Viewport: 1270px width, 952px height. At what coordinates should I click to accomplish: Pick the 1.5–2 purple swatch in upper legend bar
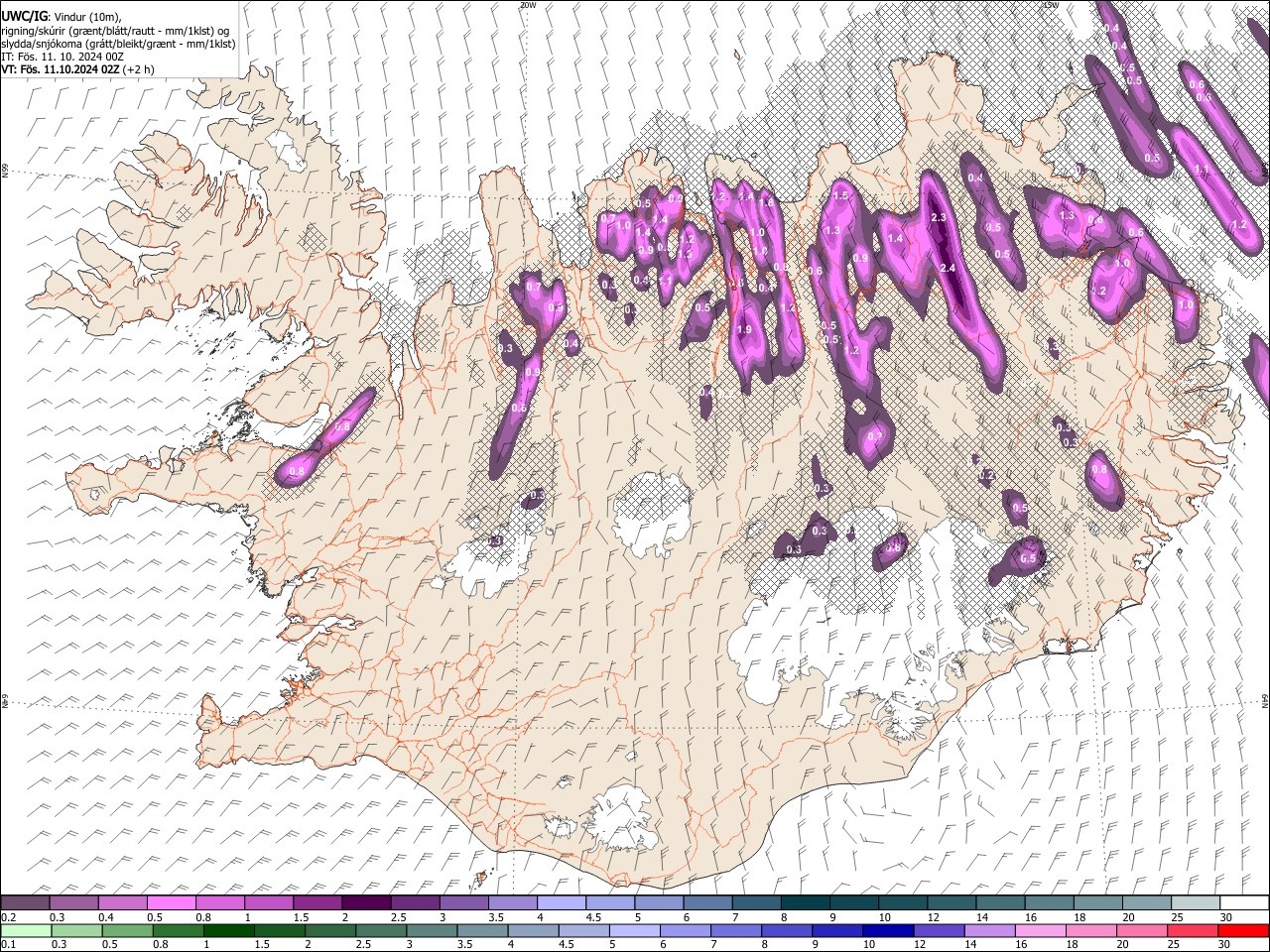317,902
